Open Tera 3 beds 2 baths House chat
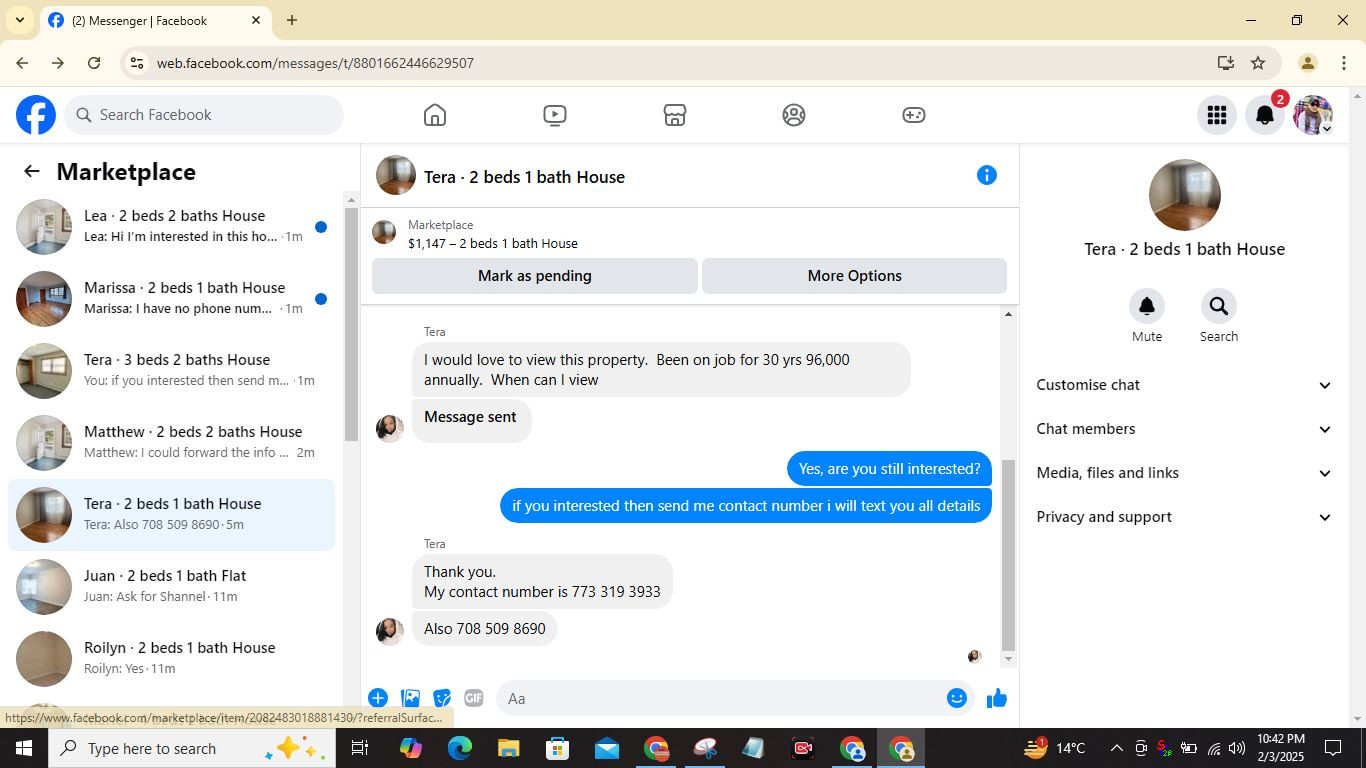 [172, 371]
